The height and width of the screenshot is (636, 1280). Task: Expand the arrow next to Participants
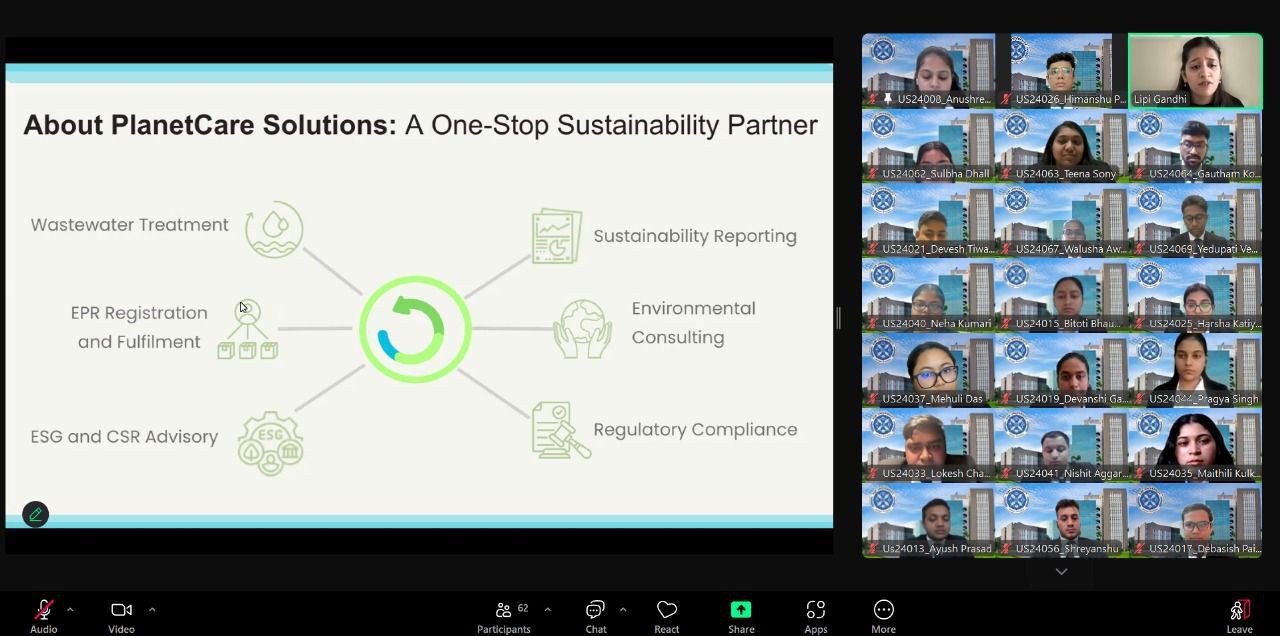tap(547, 609)
